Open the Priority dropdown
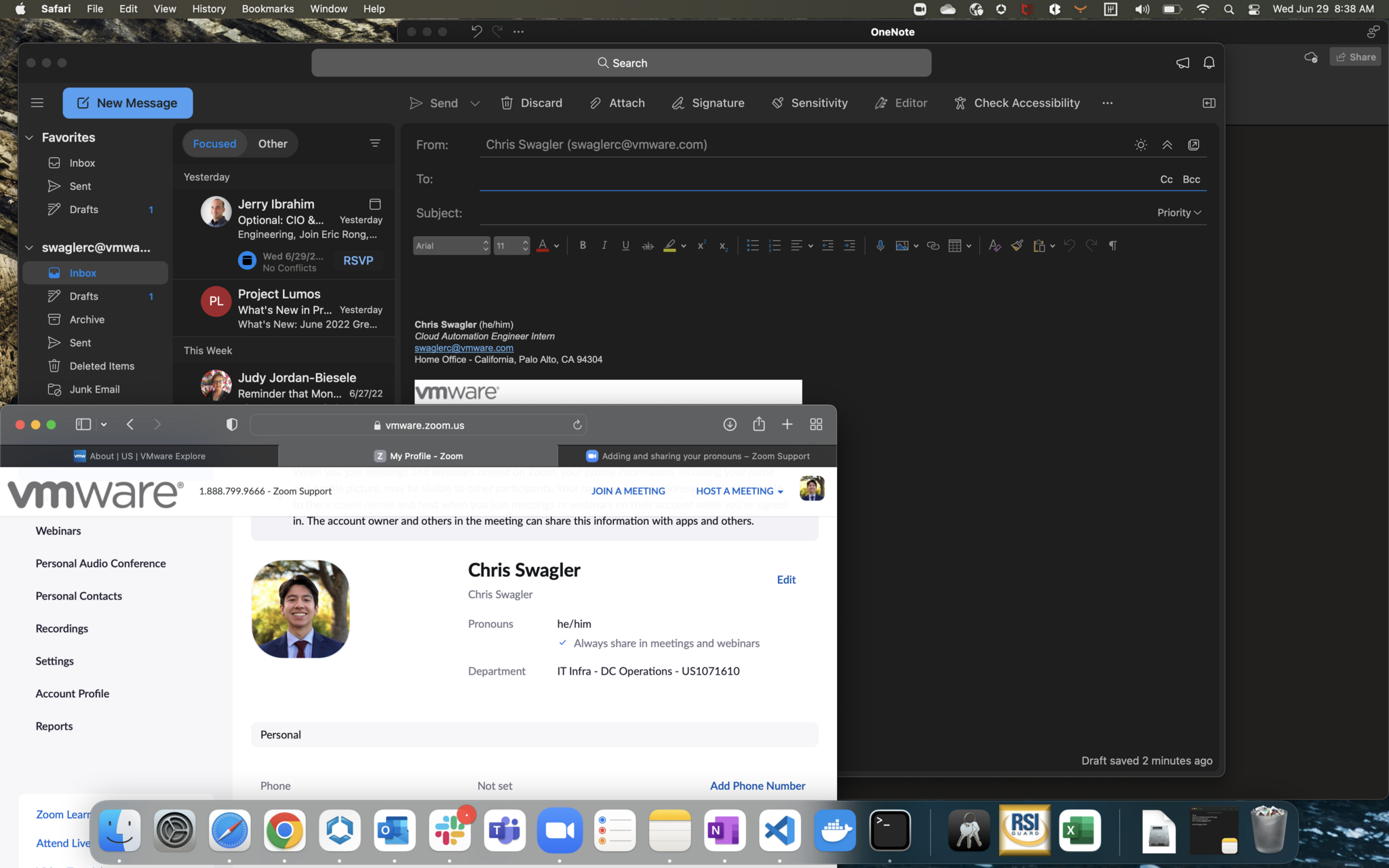Viewport: 1389px width, 868px height. (1179, 213)
